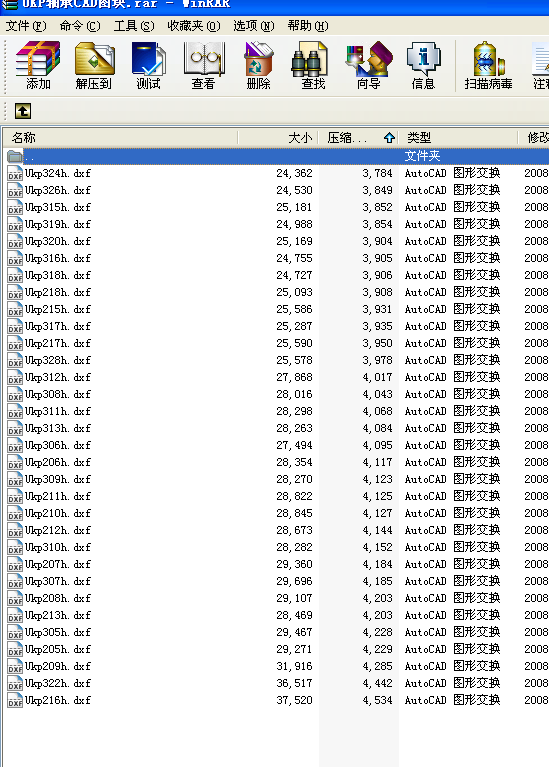
Task: Click the Extract To (解压到) icon
Action: point(94,66)
